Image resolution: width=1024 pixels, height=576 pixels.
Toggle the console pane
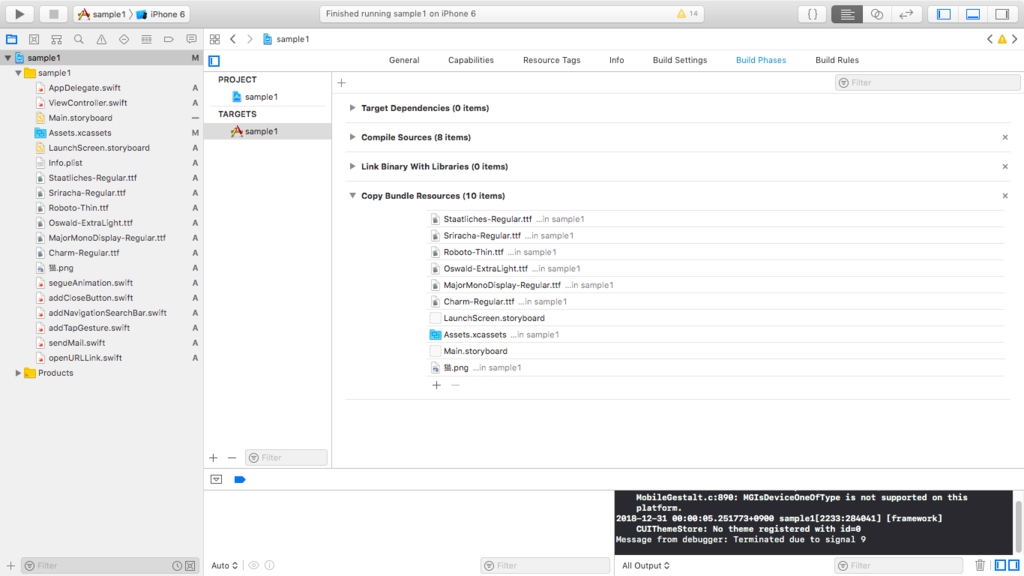[1014, 566]
